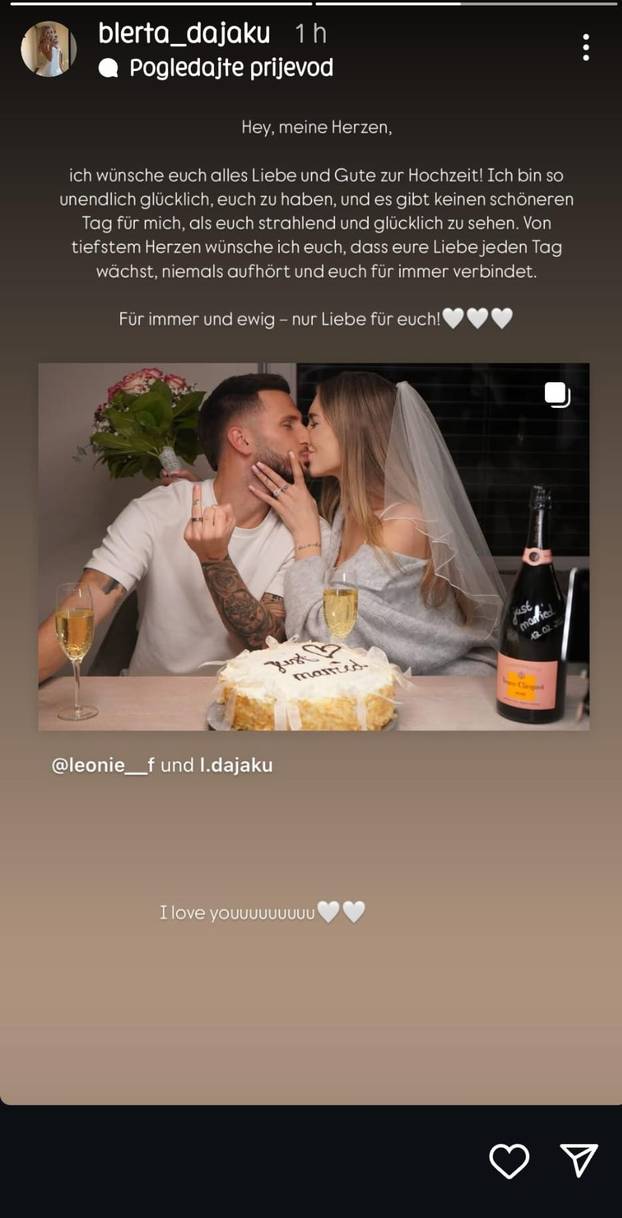Click the translation speech bubble icon
This screenshot has height=1218, width=622.
(110, 68)
